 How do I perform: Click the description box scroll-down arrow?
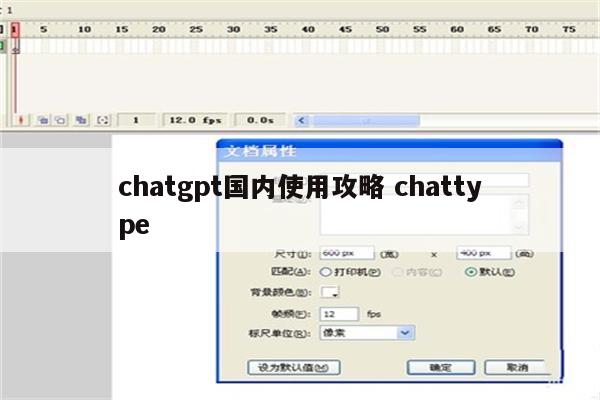520,227
